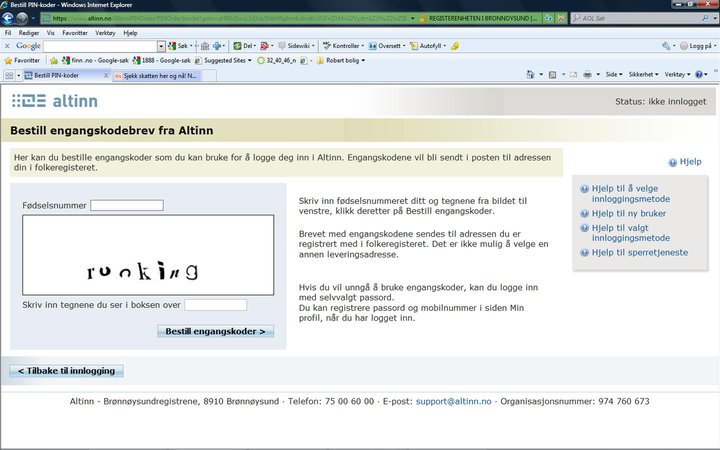Open a new blank tab
The height and width of the screenshot is (450, 720).
pos(209,76)
